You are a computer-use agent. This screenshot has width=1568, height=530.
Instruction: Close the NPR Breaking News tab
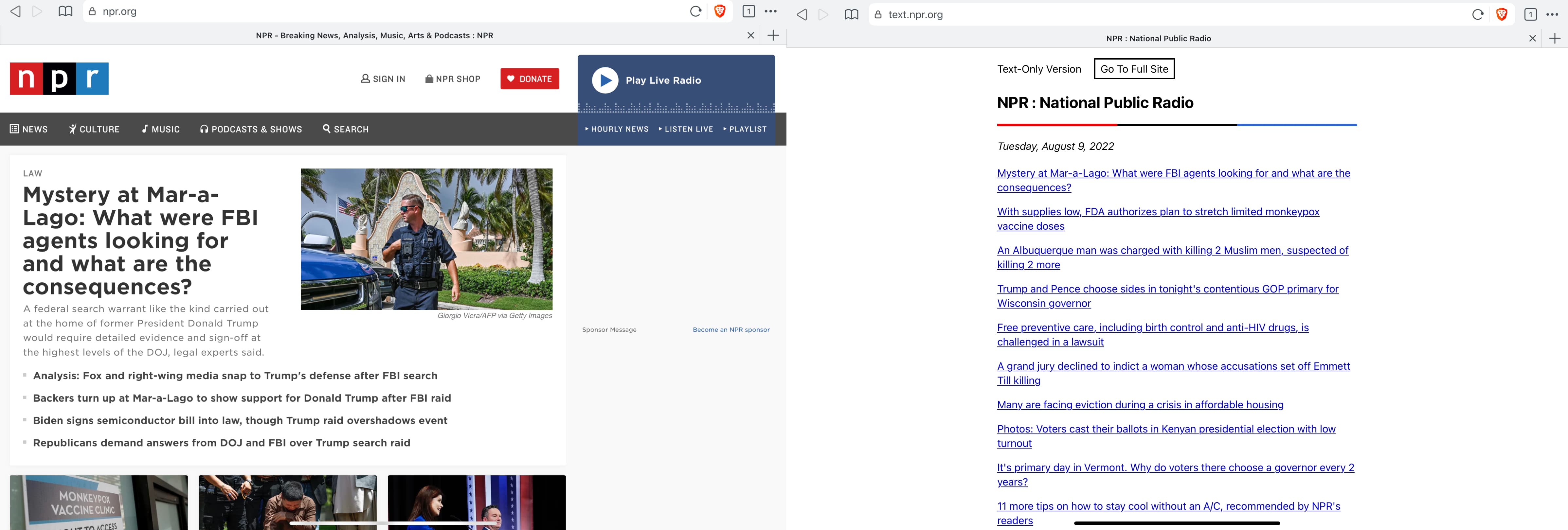coord(750,35)
